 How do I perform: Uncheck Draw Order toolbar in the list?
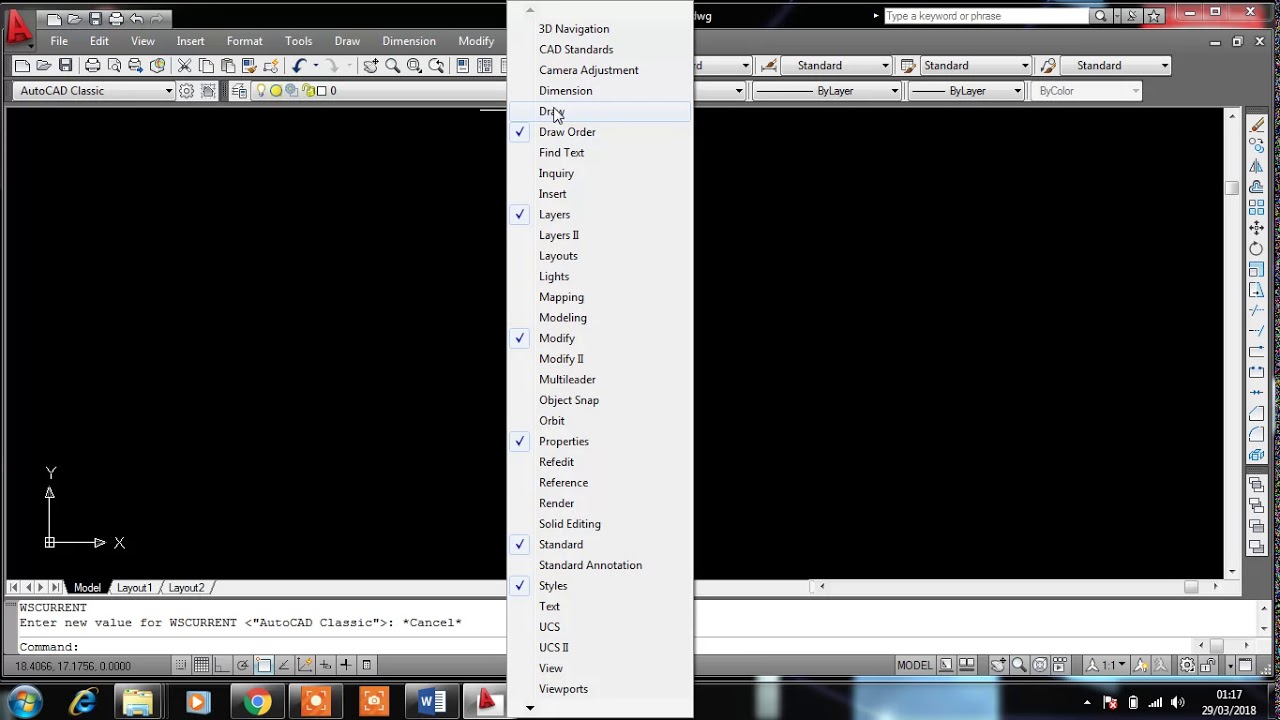pos(600,132)
